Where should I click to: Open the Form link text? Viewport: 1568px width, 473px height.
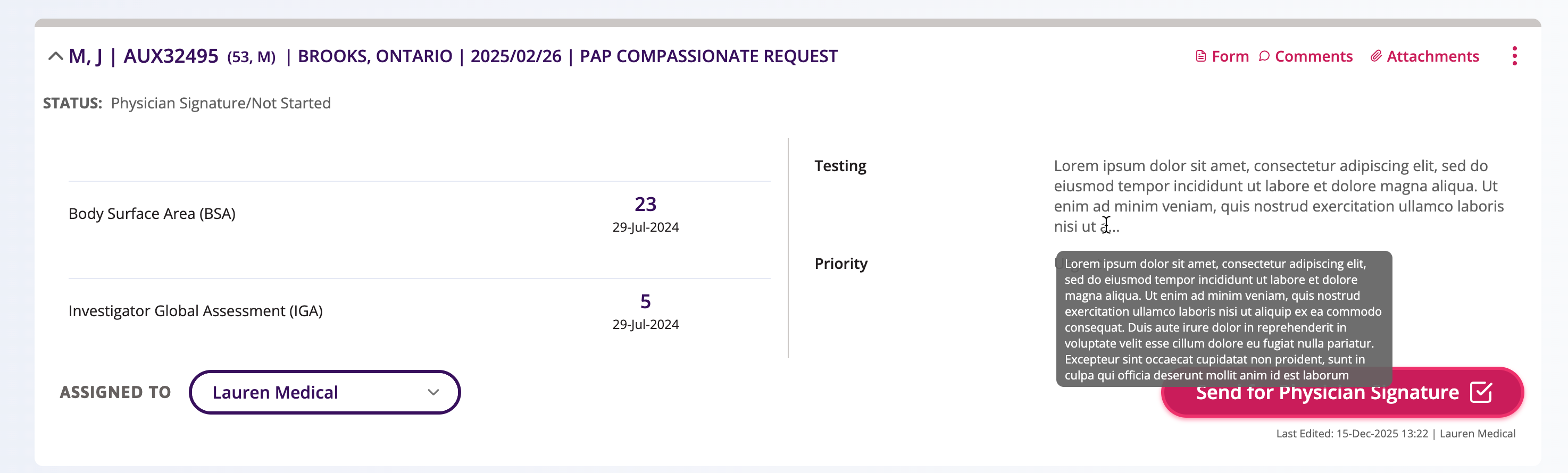point(1230,56)
